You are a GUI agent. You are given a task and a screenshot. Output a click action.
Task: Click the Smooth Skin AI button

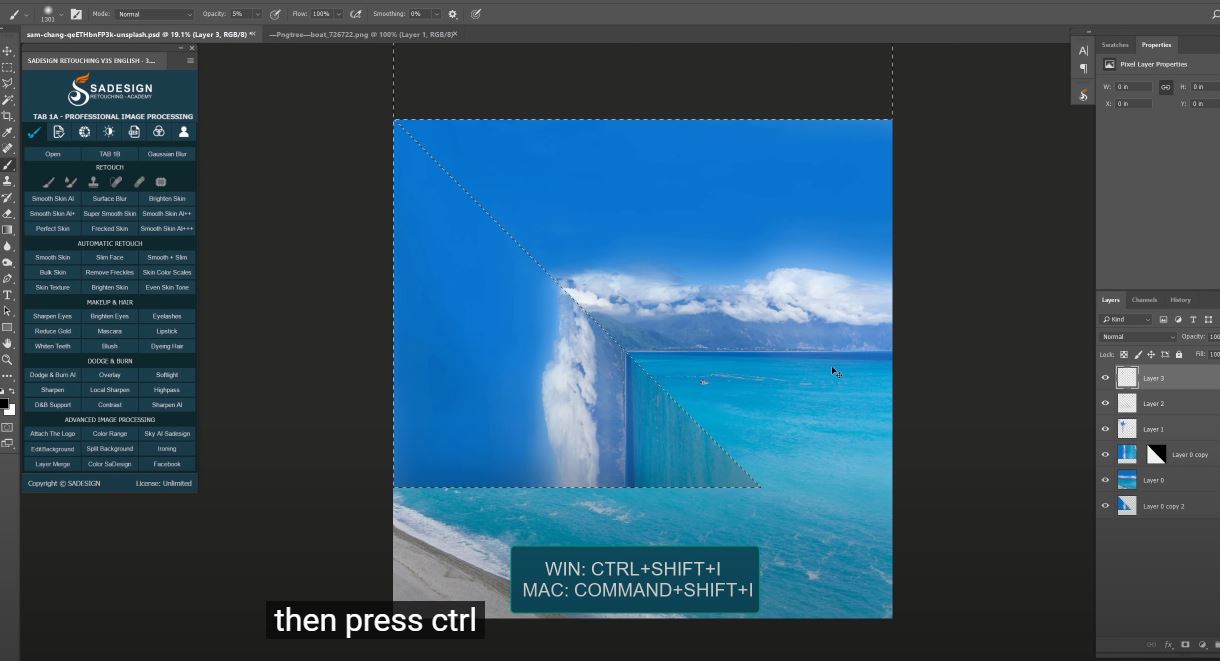click(53, 198)
